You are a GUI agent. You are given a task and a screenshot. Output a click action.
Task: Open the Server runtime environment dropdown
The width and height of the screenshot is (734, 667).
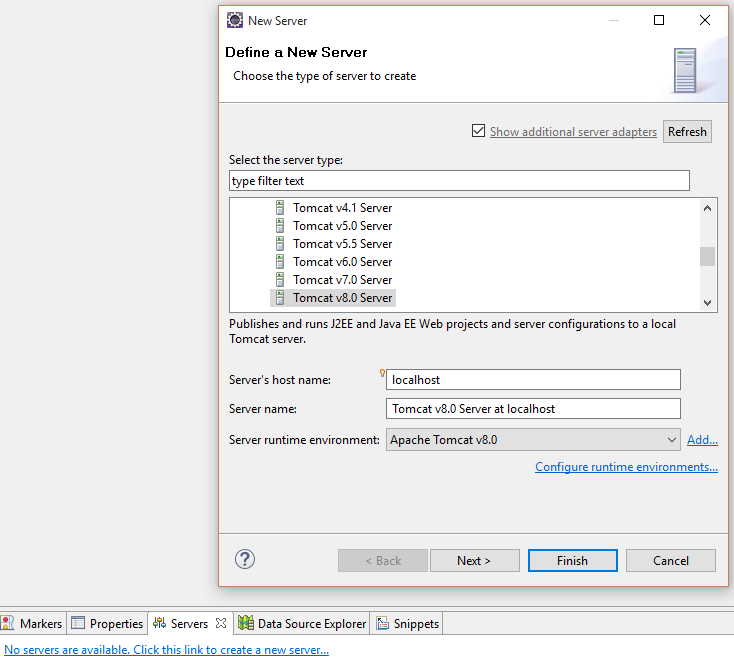[x=533, y=440]
